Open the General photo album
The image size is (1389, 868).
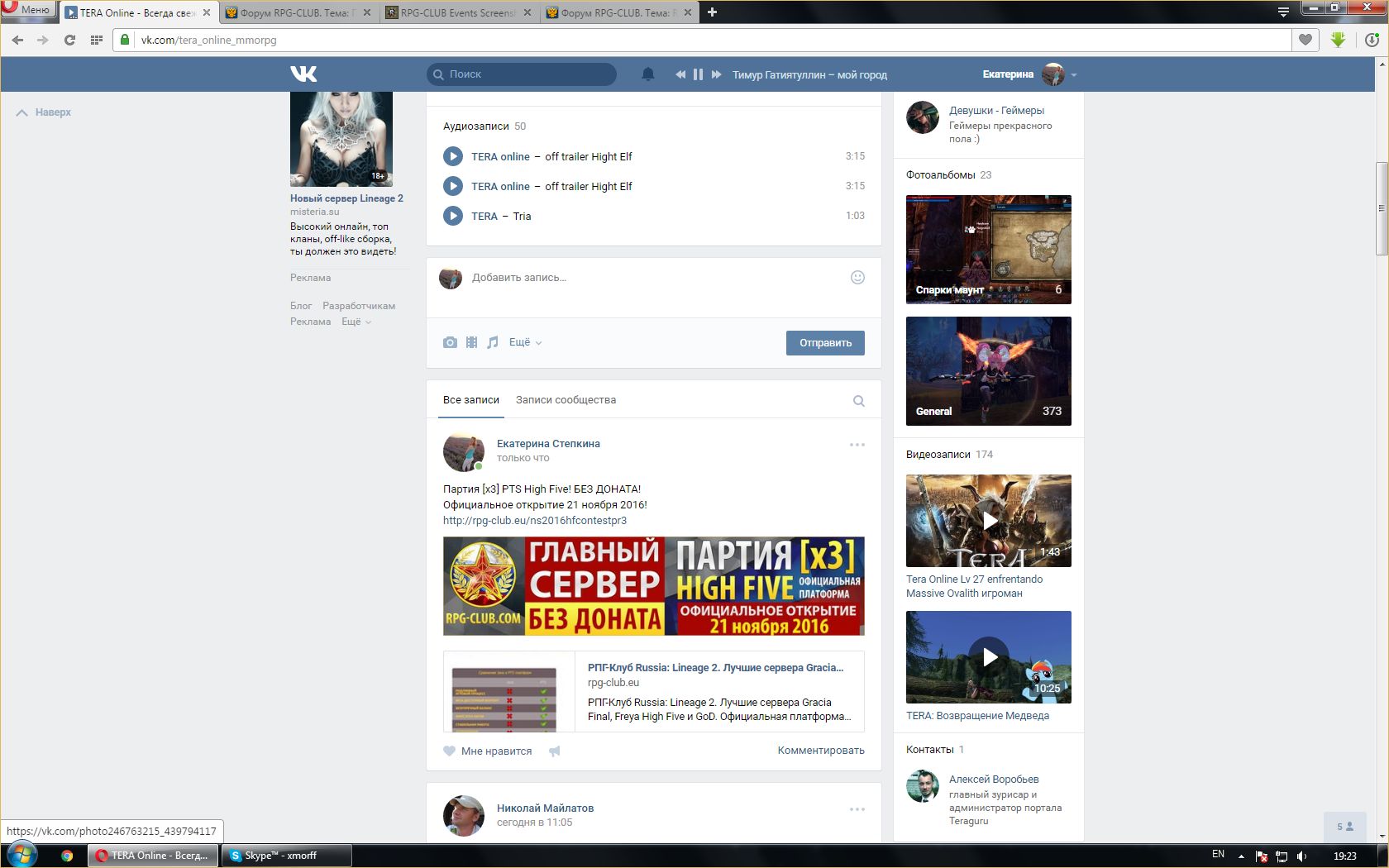(989, 371)
